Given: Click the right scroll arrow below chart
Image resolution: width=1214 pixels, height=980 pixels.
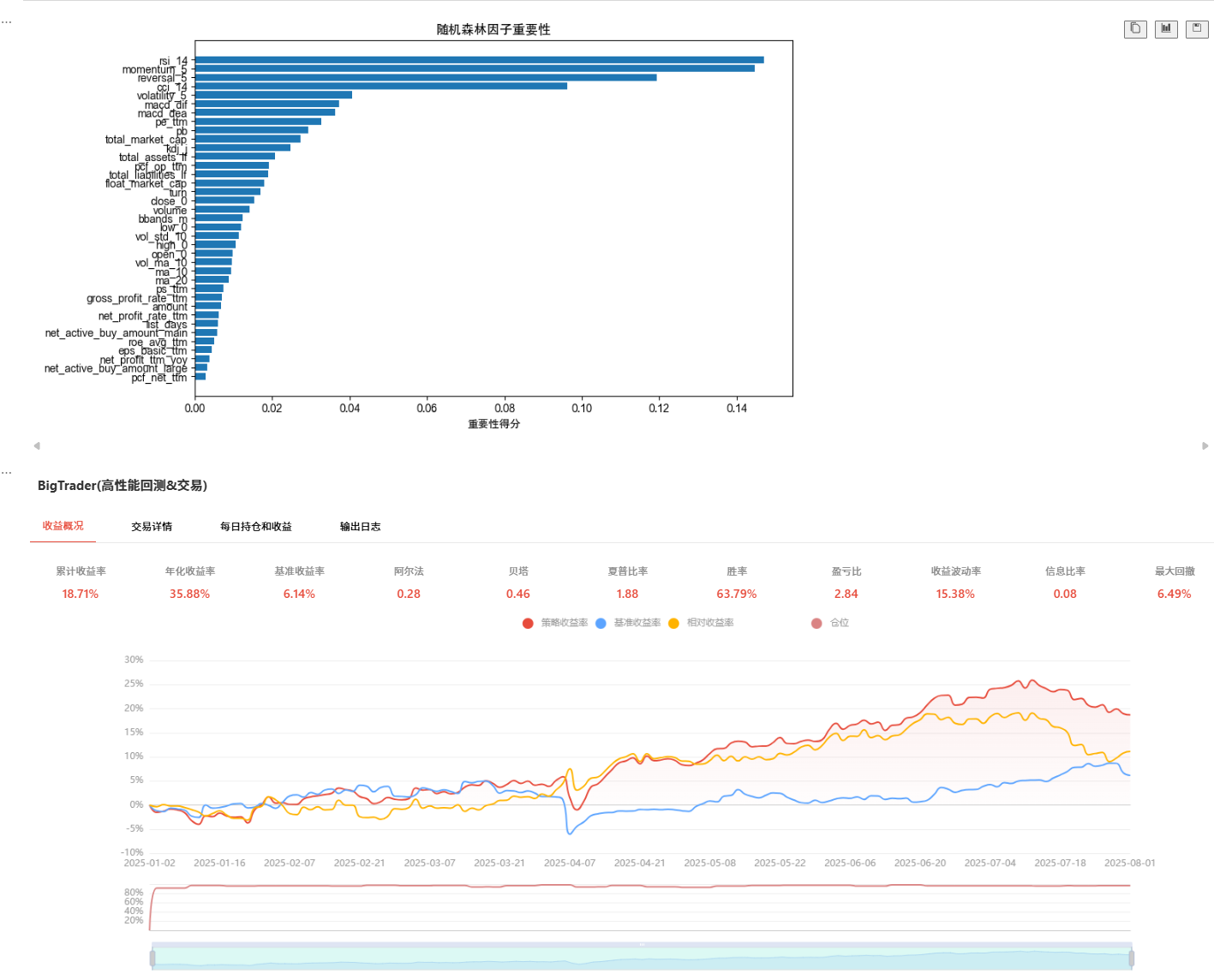Looking at the screenshot, I should point(1205,445).
